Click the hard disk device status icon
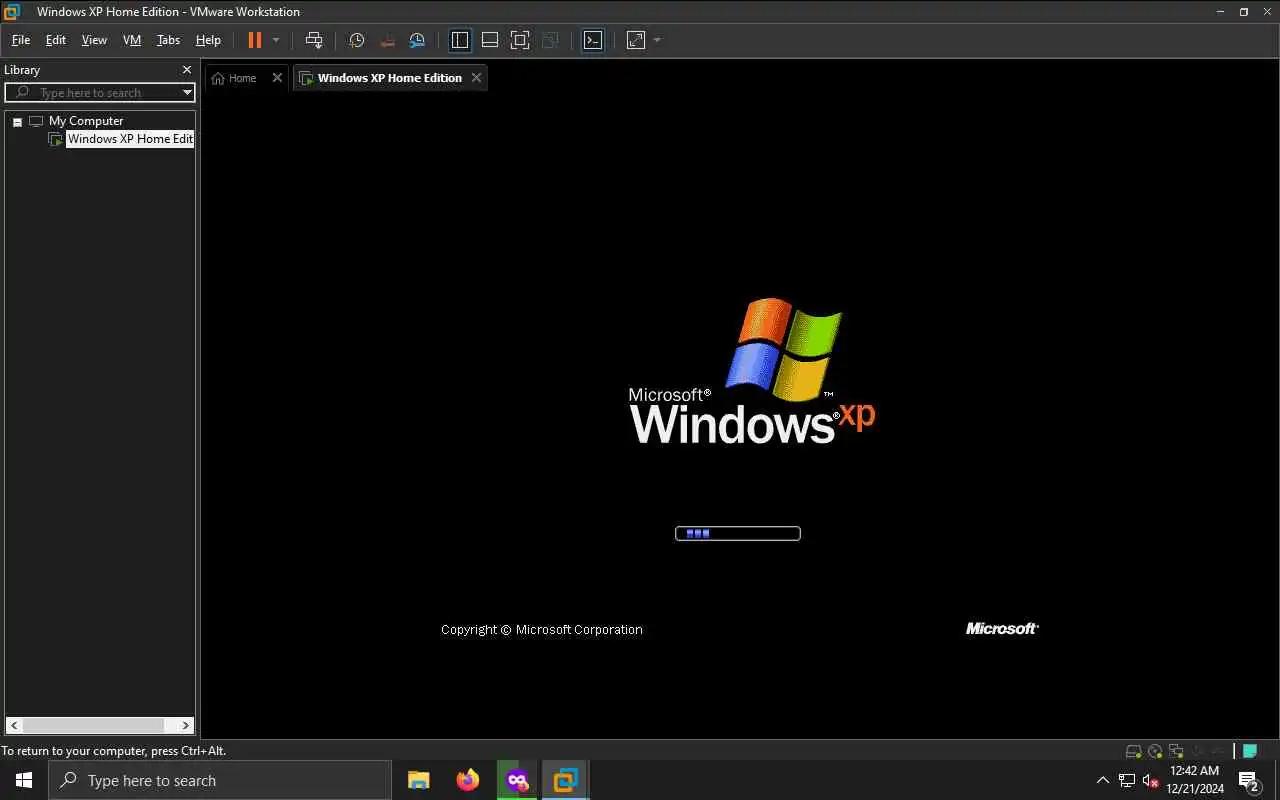This screenshot has height=800, width=1280. tap(1133, 751)
